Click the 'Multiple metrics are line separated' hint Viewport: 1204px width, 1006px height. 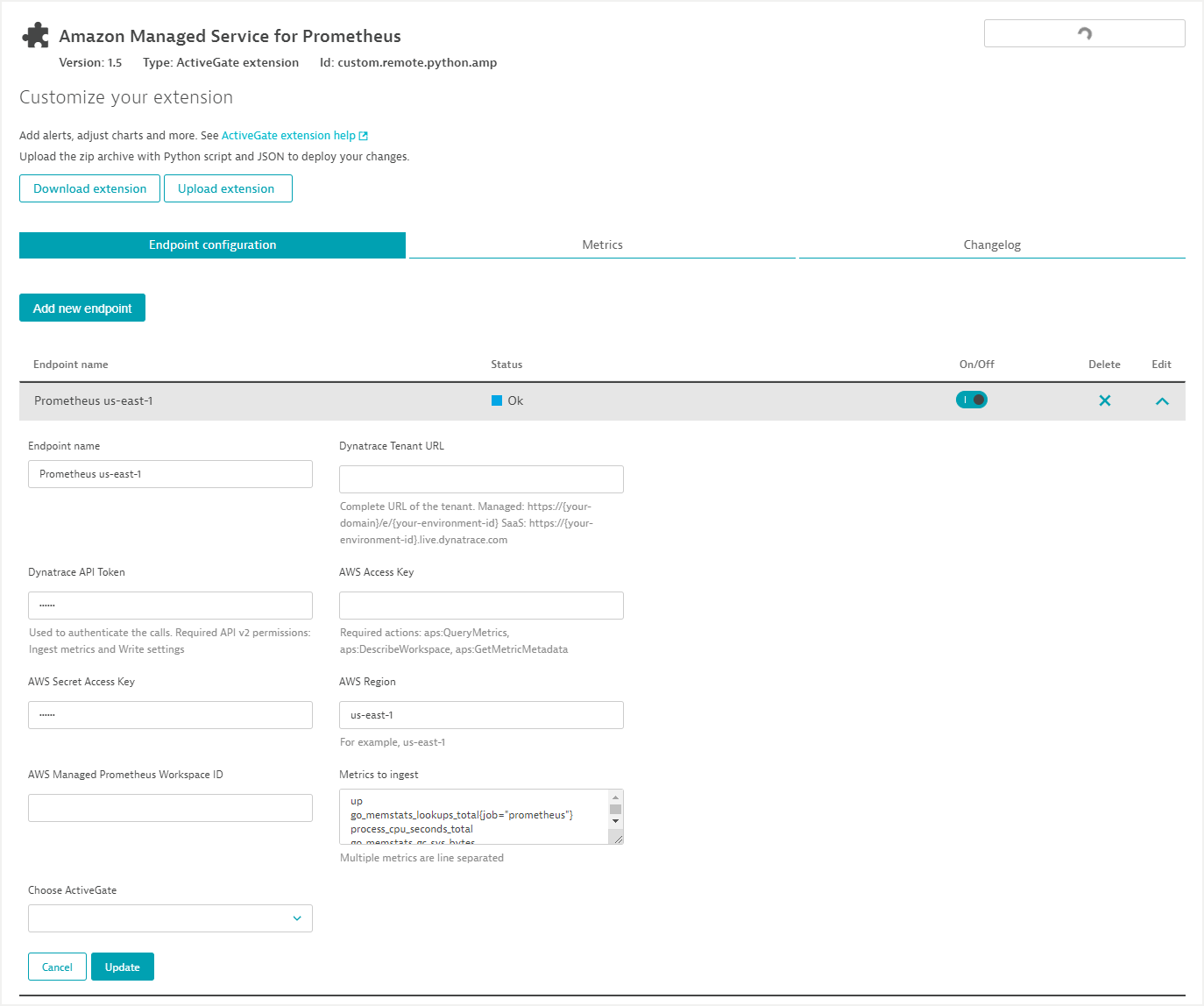pyautogui.click(x=421, y=858)
